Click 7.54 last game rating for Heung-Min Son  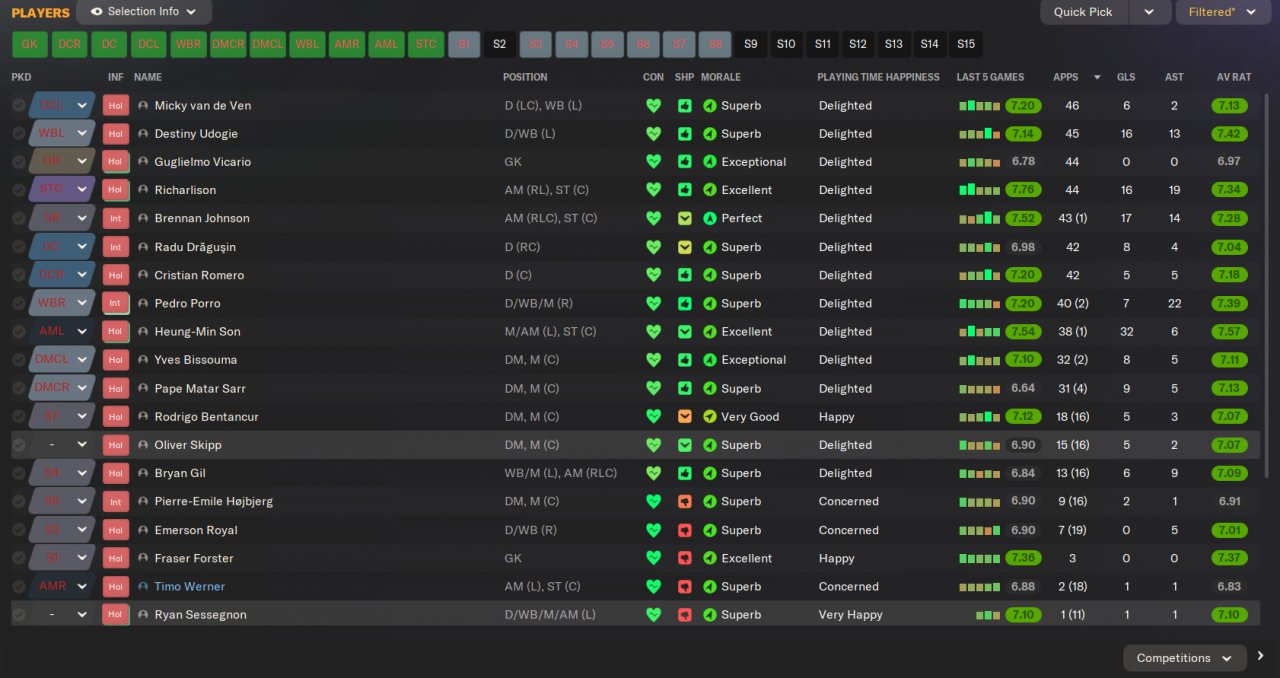[x=1023, y=332]
